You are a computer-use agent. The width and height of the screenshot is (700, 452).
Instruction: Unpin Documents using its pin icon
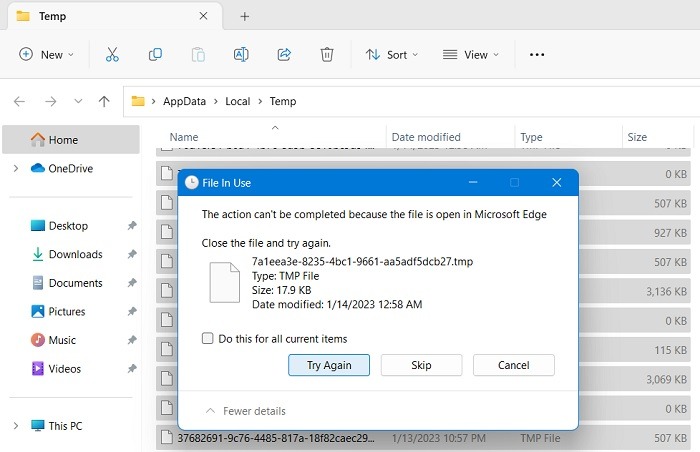point(132,283)
